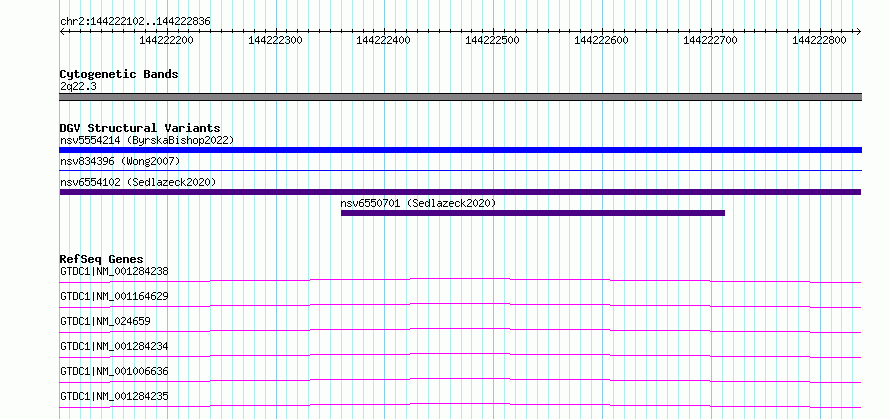The height and width of the screenshot is (419, 890).
Task: Click the Cytogenetic Bands track title
Action: (x=119, y=74)
